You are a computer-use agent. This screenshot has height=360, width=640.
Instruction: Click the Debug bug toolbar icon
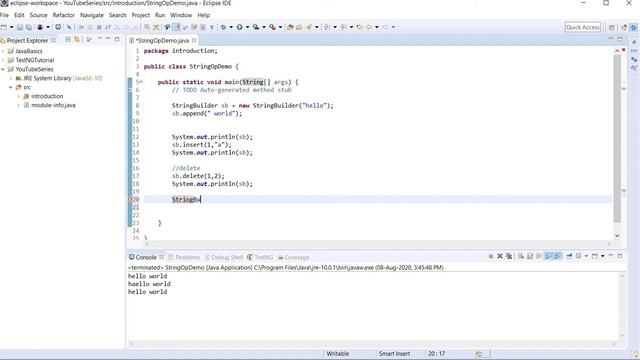223,27
